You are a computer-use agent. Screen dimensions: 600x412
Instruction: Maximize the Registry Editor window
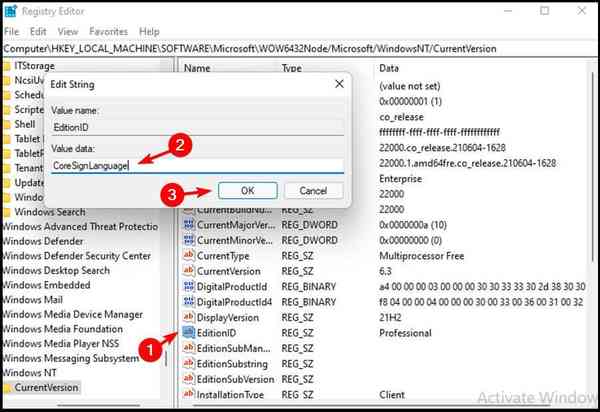point(544,11)
